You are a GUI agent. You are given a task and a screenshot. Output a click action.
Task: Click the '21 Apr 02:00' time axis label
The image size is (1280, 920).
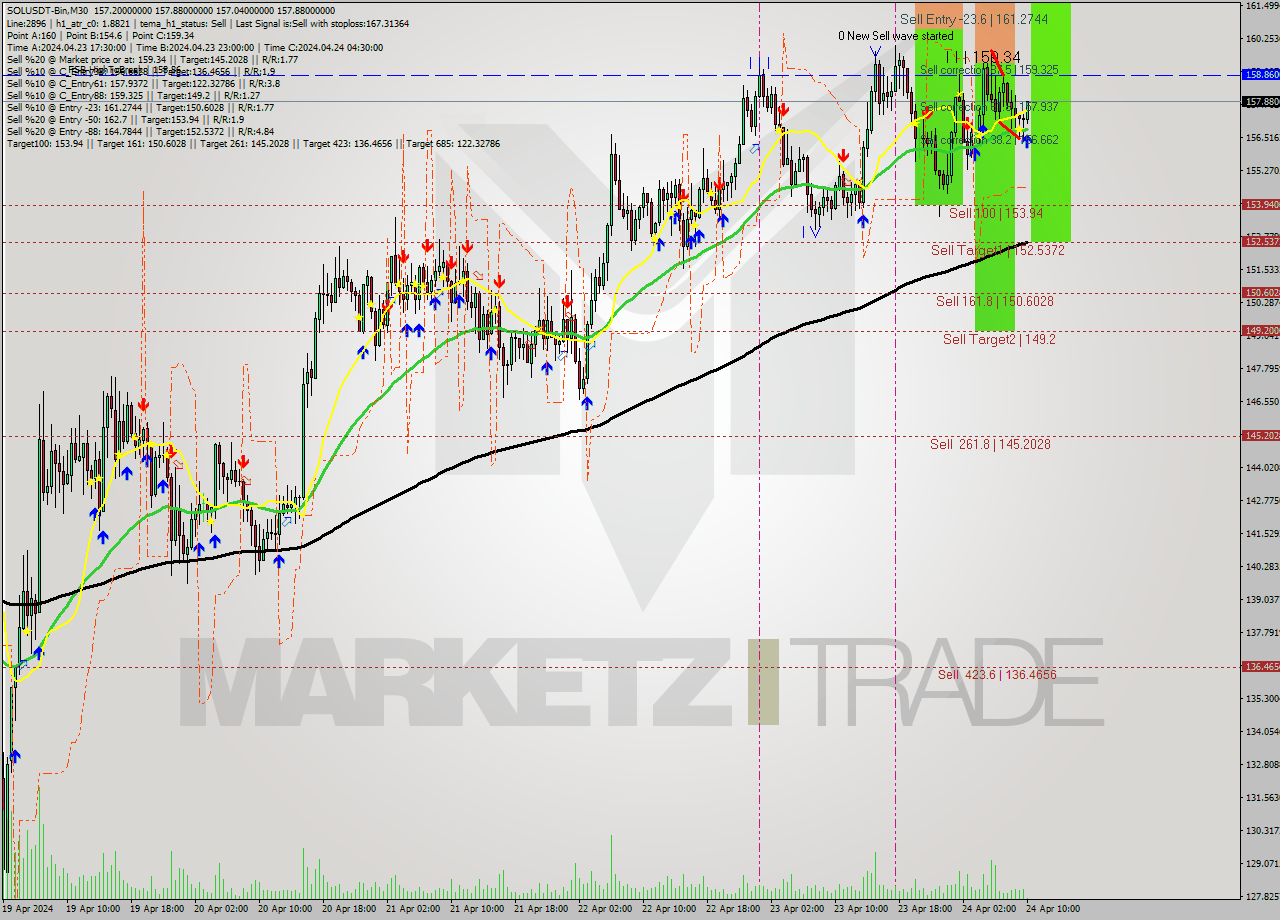click(x=413, y=909)
